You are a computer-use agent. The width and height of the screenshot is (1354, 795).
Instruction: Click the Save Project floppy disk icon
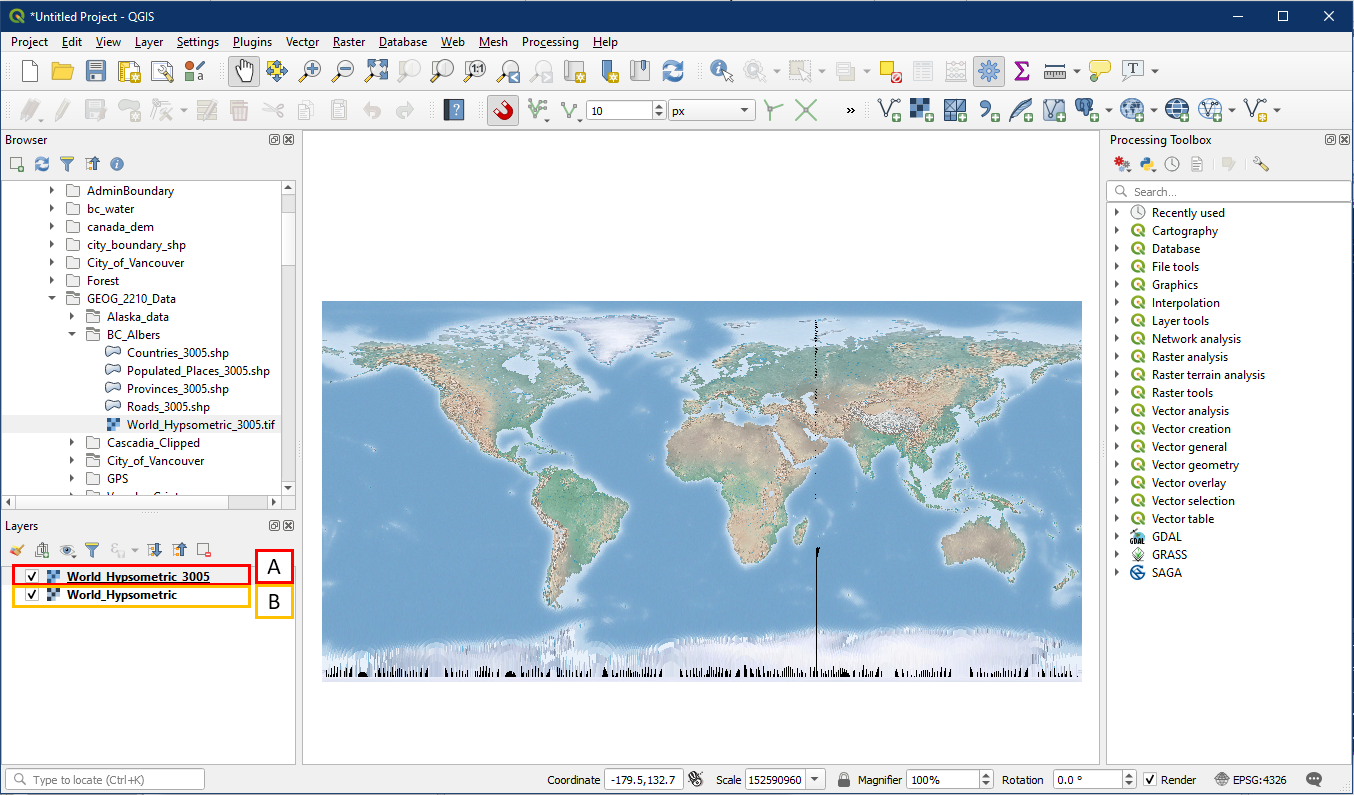(96, 71)
